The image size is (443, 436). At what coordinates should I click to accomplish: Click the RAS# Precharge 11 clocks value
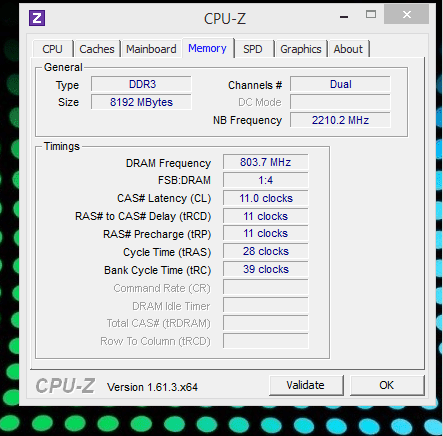[266, 233]
